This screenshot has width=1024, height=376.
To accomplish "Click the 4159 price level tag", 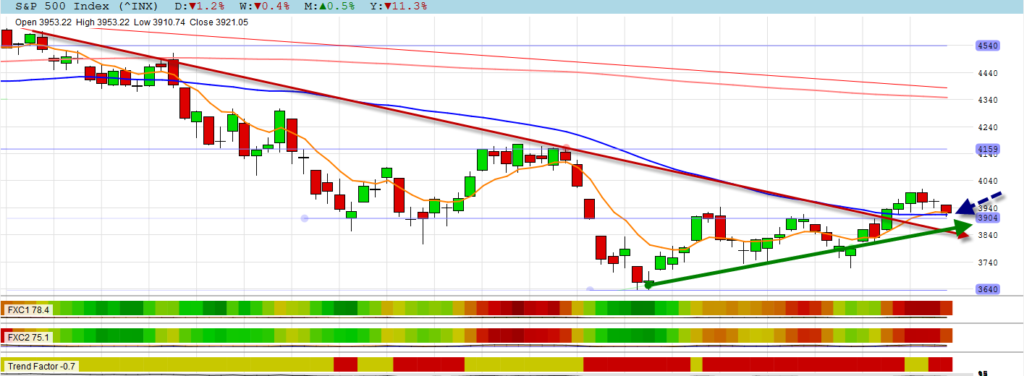I will tap(987, 149).
